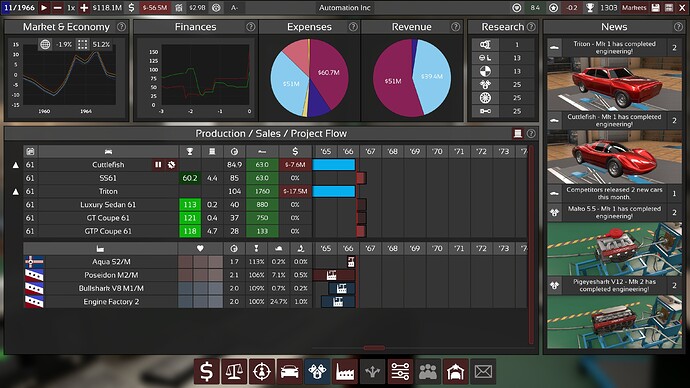Screen dimensions: 690x388
Task: Open the balance scales icon in bottom bar
Action: coord(234,372)
